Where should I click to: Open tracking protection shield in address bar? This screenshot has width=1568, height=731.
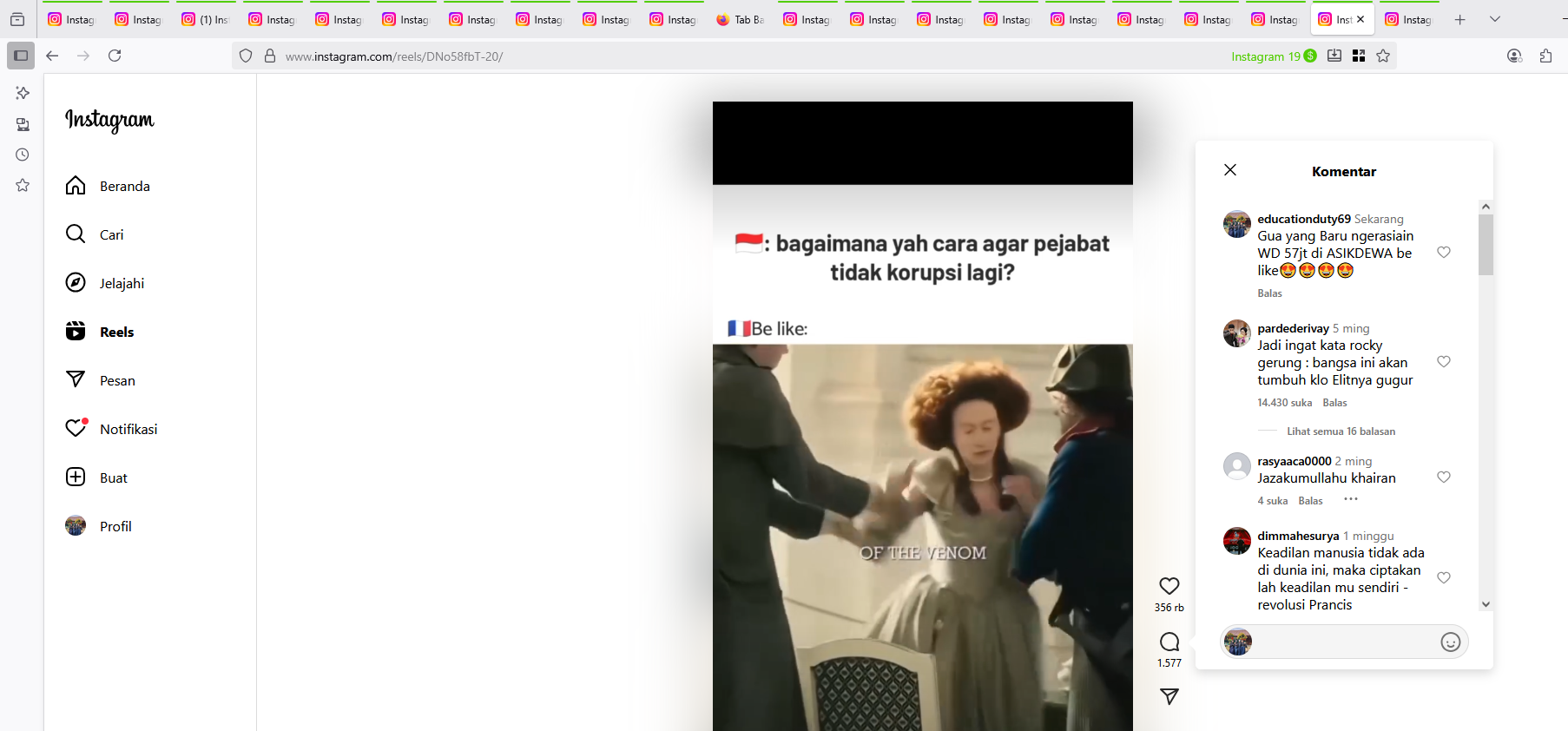click(x=246, y=56)
